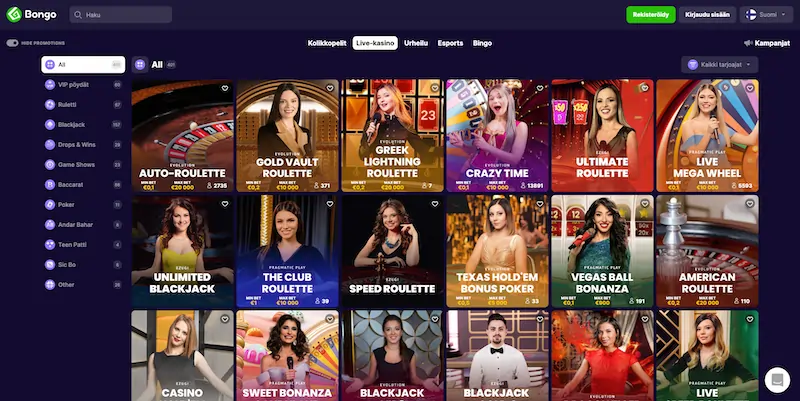Expand the Kaikki tarjoajat provider filter
Viewport: 800px width, 401px height.
[719, 65]
